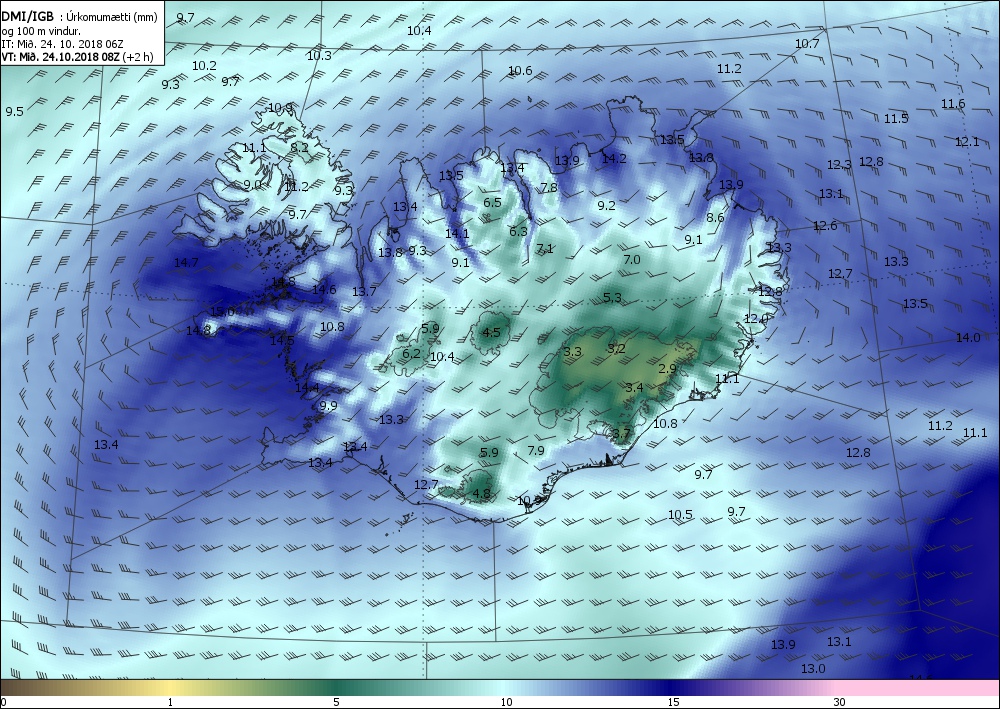Click the map value 9.5
The height and width of the screenshot is (709, 1000).
coord(15,112)
